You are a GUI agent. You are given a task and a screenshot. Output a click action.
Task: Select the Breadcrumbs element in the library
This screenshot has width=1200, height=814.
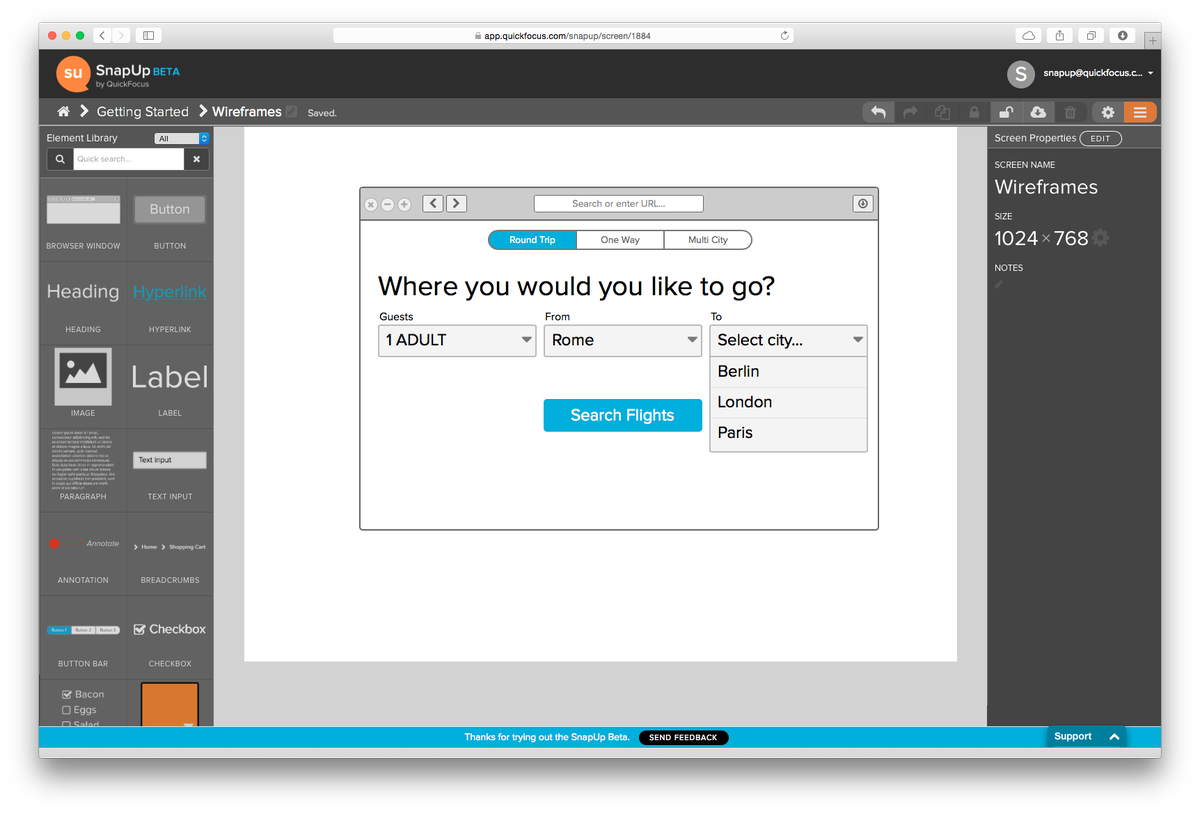point(170,555)
